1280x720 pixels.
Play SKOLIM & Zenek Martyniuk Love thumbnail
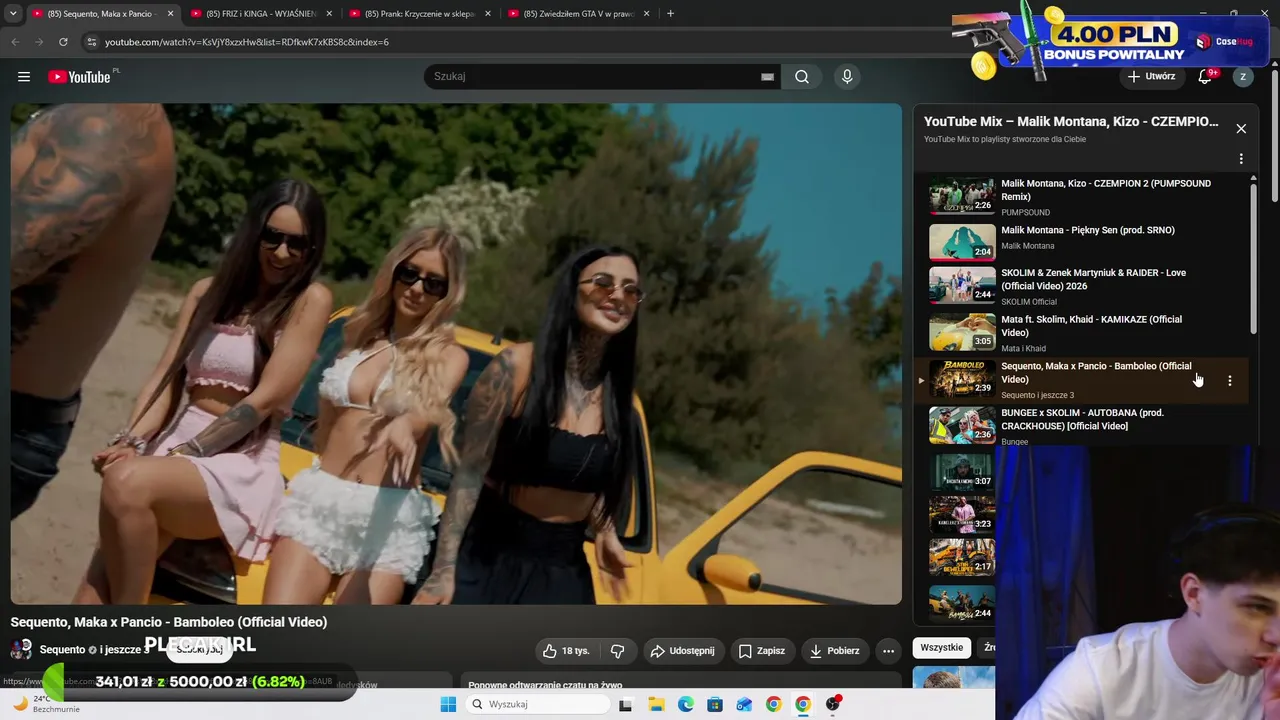pos(962,285)
